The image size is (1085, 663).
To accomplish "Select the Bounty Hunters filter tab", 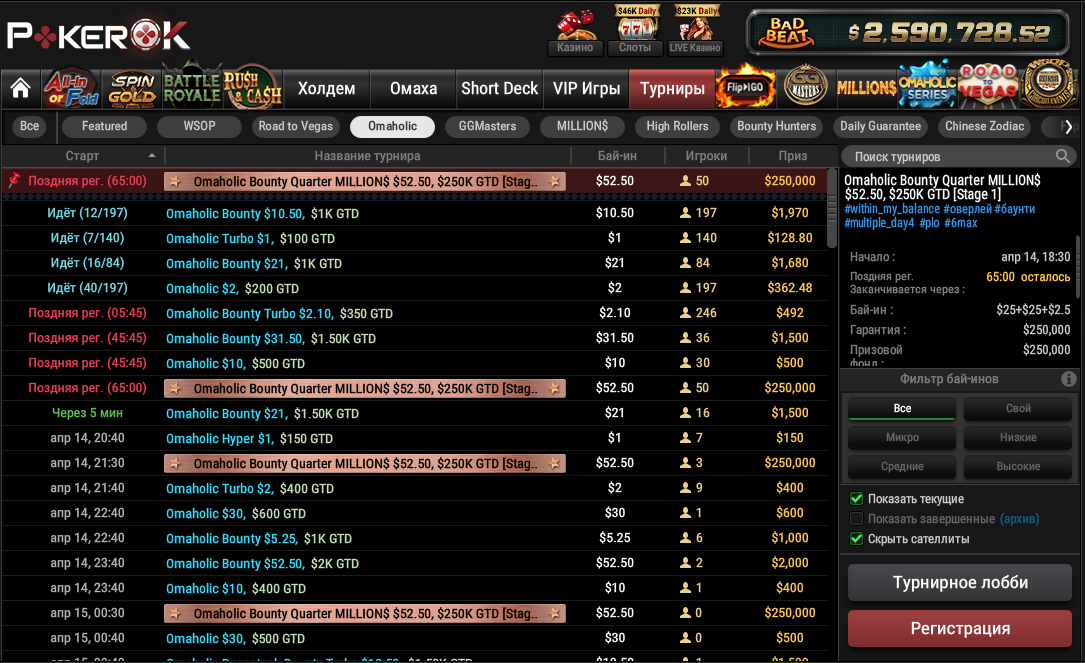I will 777,126.
